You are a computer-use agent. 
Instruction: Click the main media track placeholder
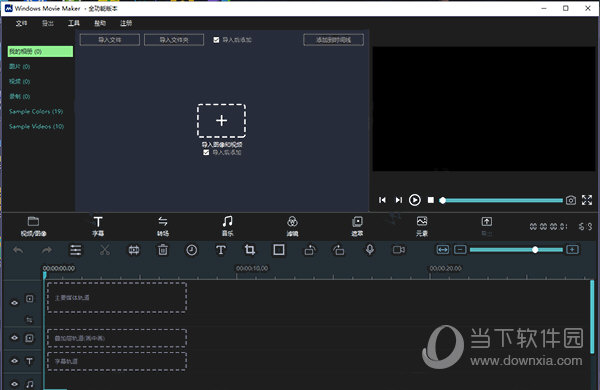[x=117, y=298]
